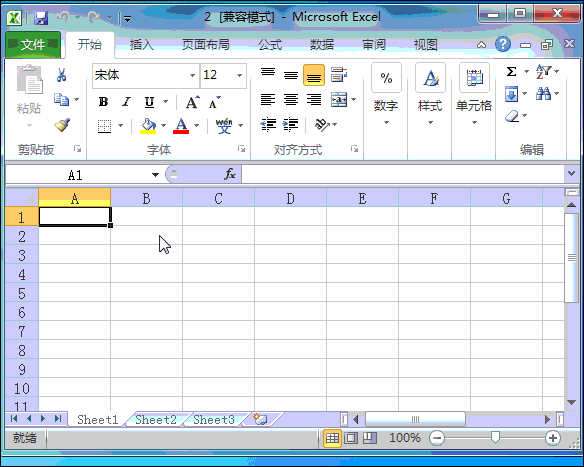Open the 单元格 cells group button
584x467 pixels.
(x=474, y=95)
